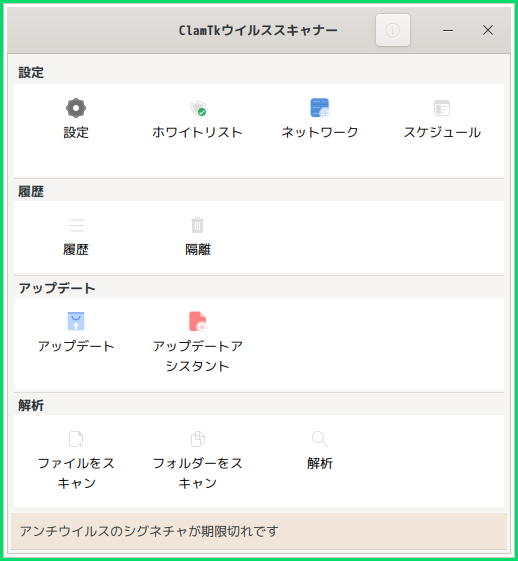This screenshot has height=561, width=518.
Task: Click the 解析 magnifying glass icon
Action: tap(319, 439)
